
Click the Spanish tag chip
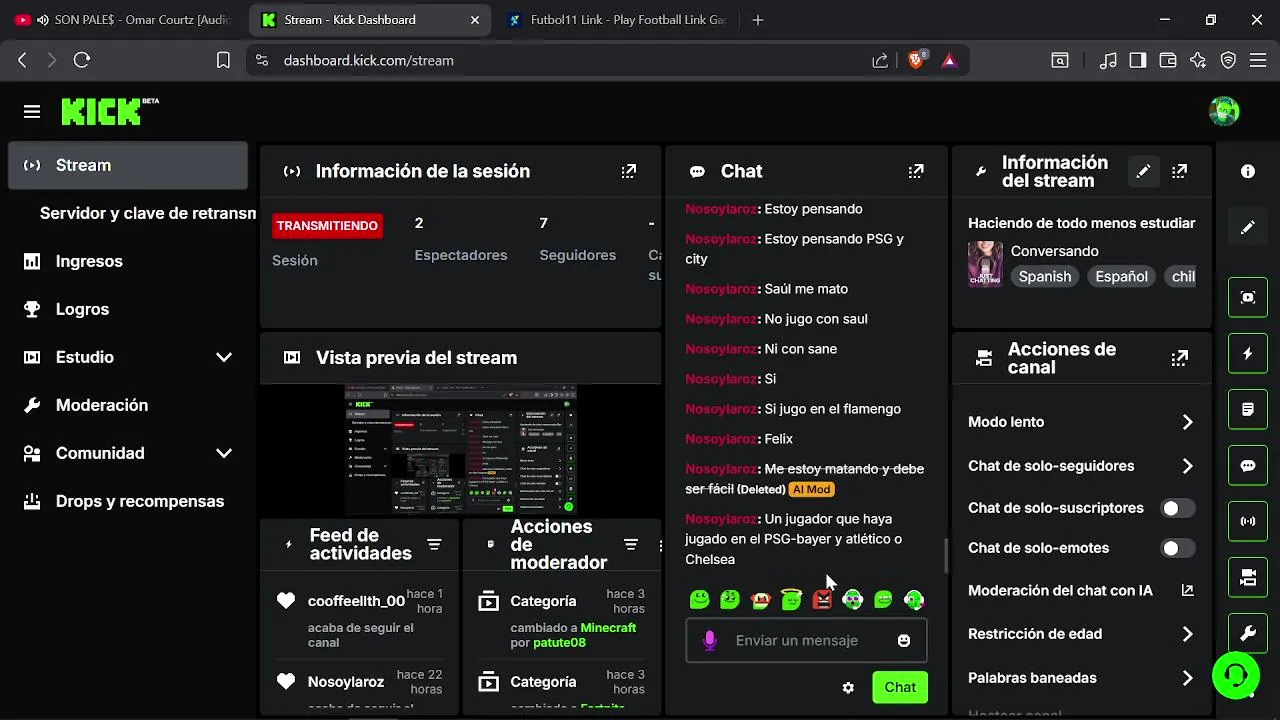point(1045,276)
